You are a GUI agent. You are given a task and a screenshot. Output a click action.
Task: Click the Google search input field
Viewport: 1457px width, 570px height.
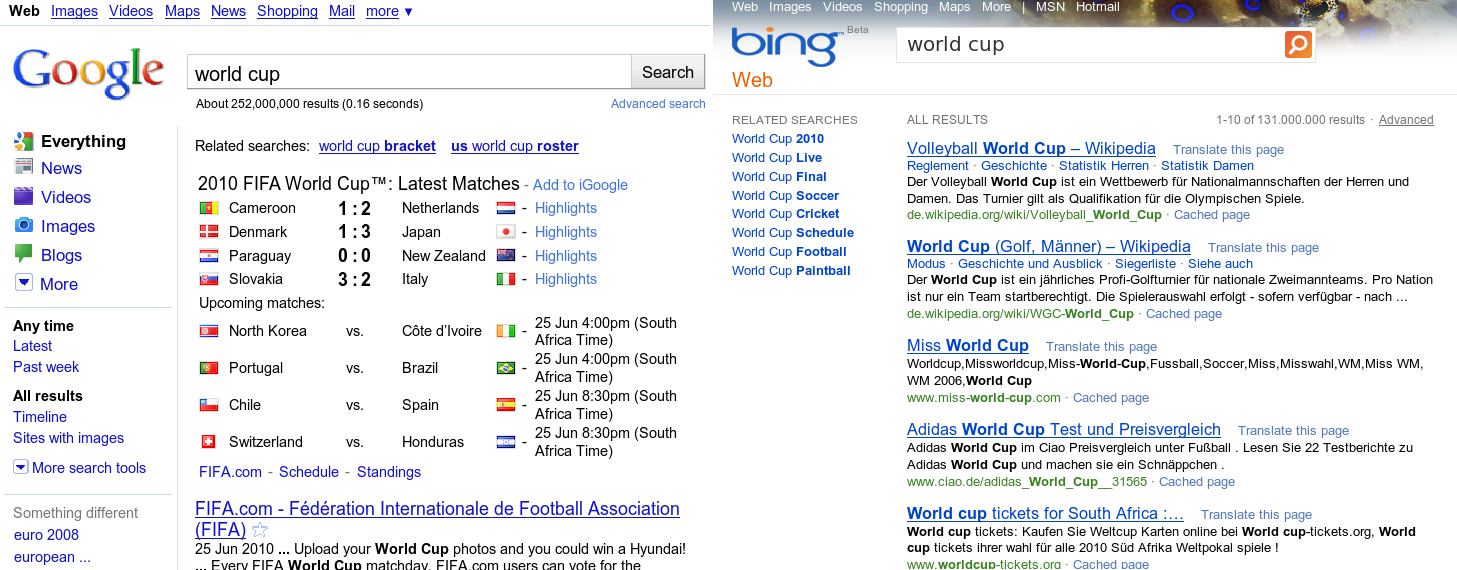click(409, 73)
